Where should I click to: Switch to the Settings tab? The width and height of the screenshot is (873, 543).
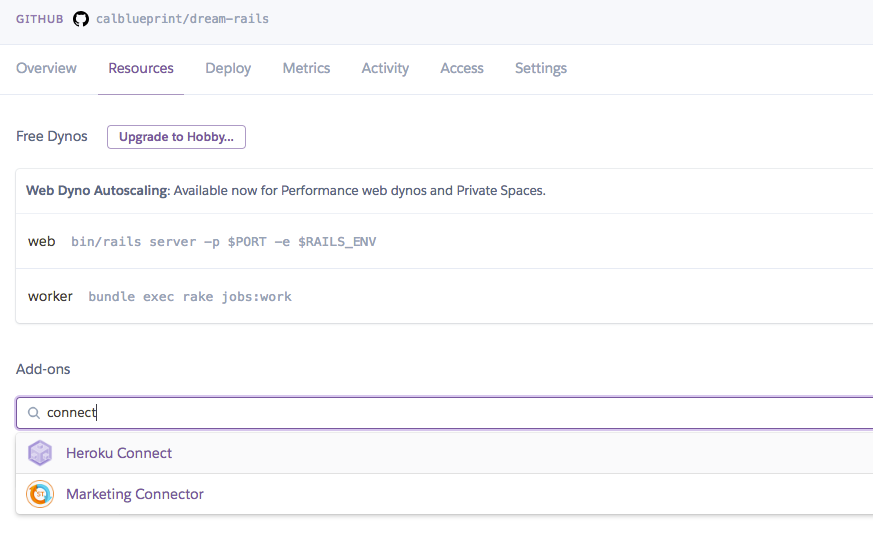(x=541, y=68)
